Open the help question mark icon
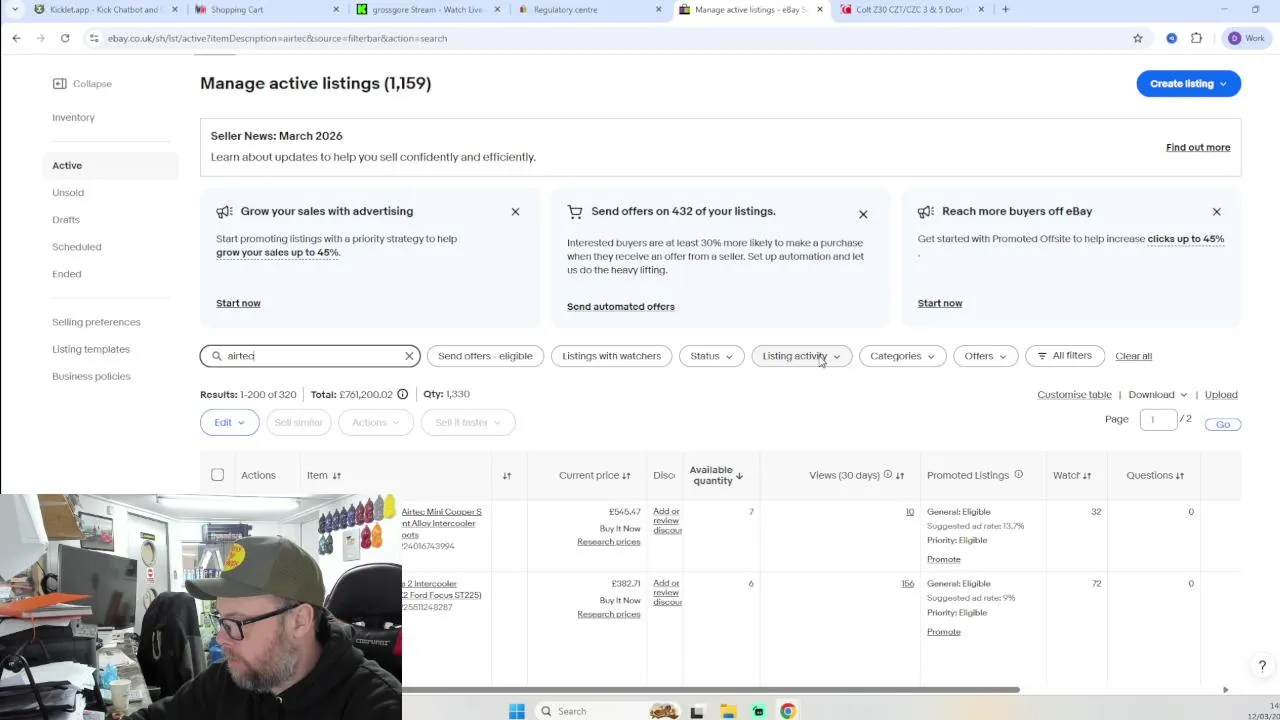 tap(1262, 666)
